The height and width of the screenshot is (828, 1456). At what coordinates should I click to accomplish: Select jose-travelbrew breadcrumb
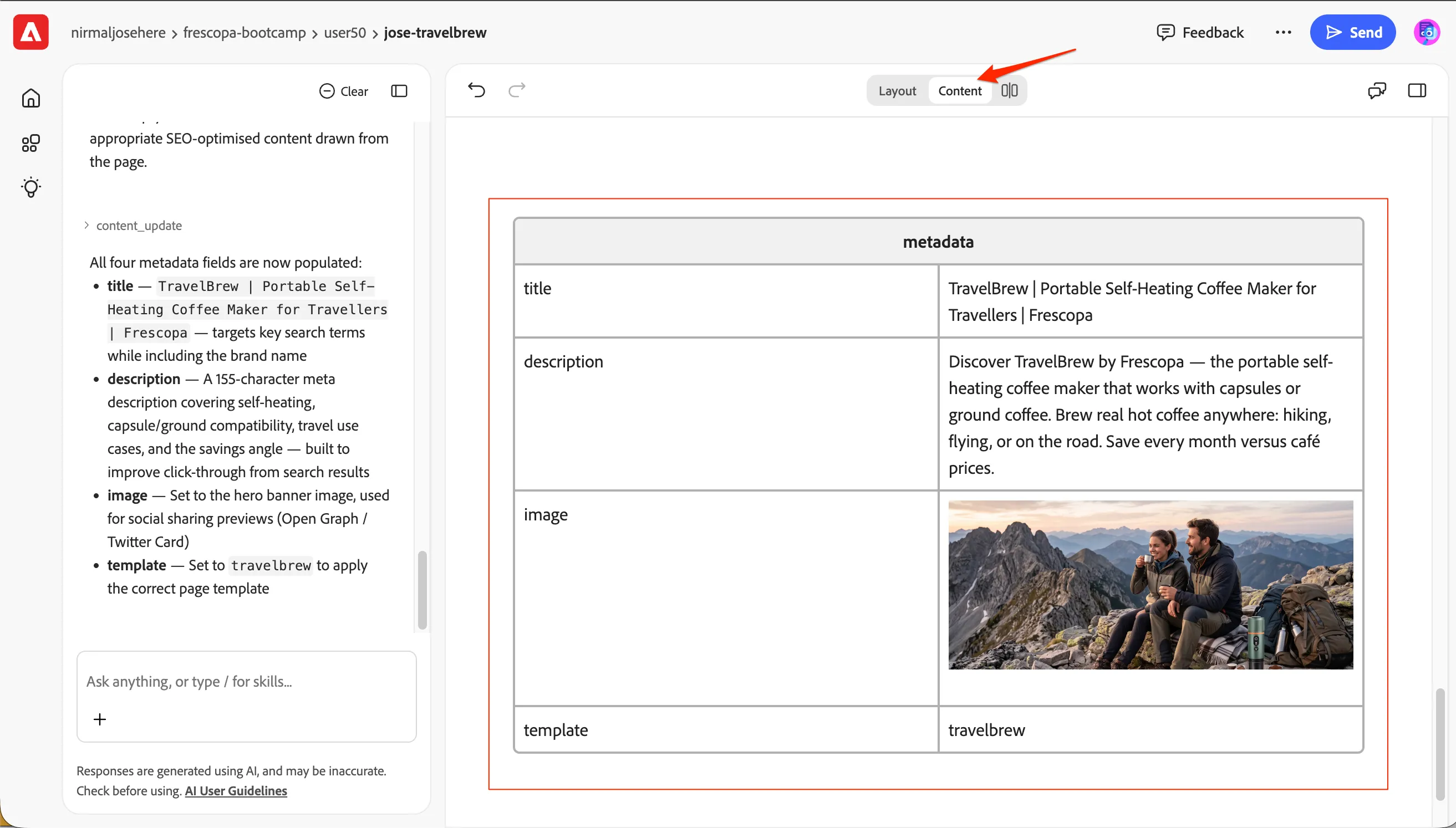click(x=435, y=32)
